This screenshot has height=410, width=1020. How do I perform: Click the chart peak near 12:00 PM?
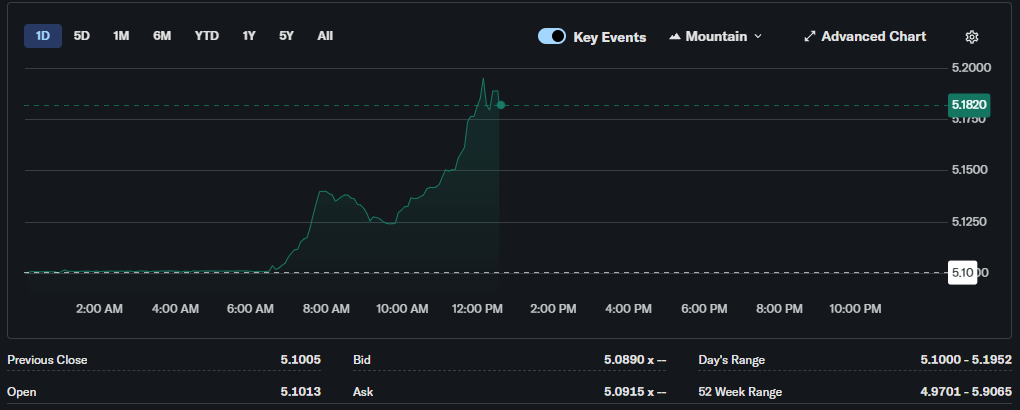[x=484, y=79]
